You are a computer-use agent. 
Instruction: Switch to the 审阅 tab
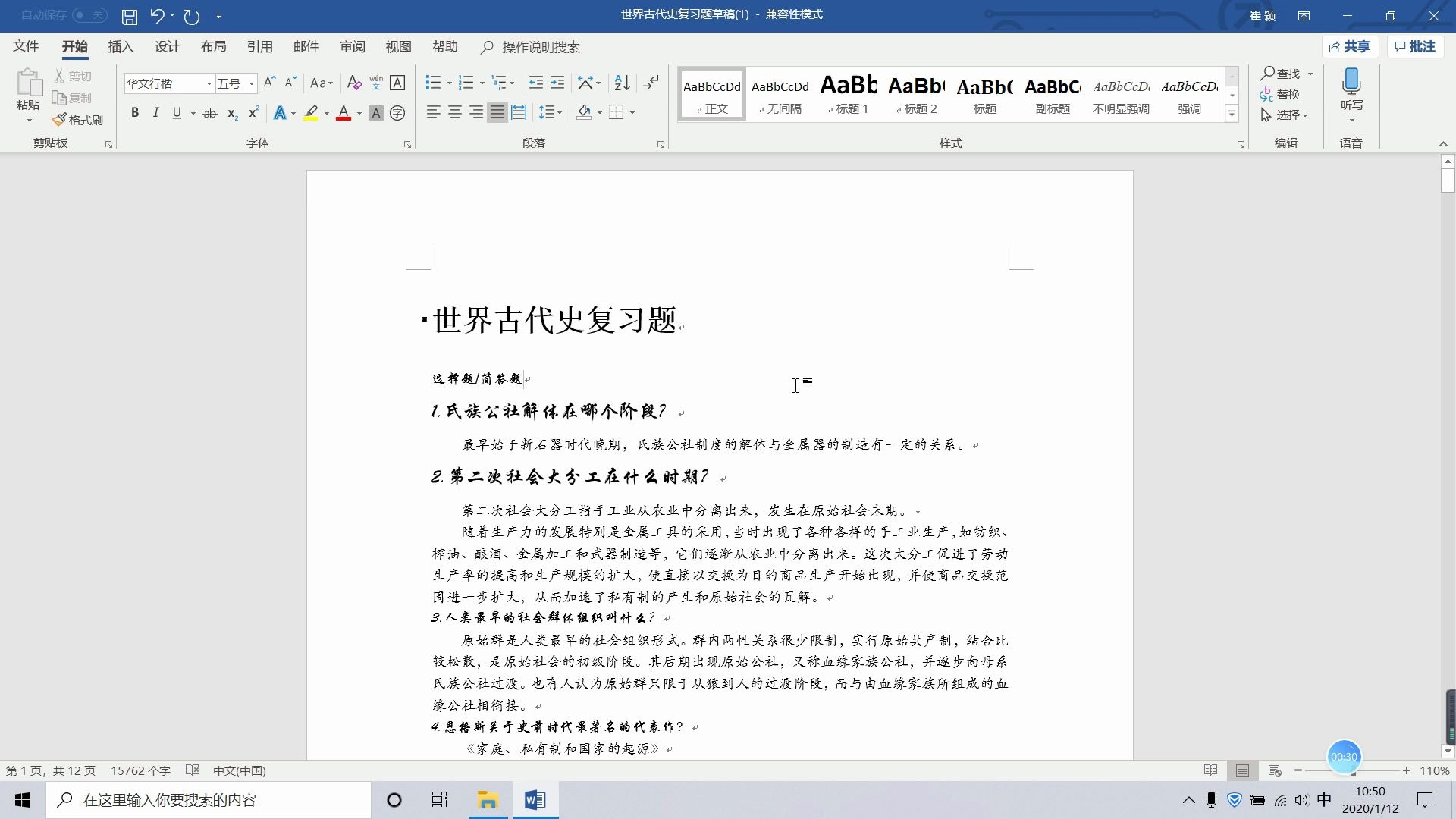coord(352,47)
